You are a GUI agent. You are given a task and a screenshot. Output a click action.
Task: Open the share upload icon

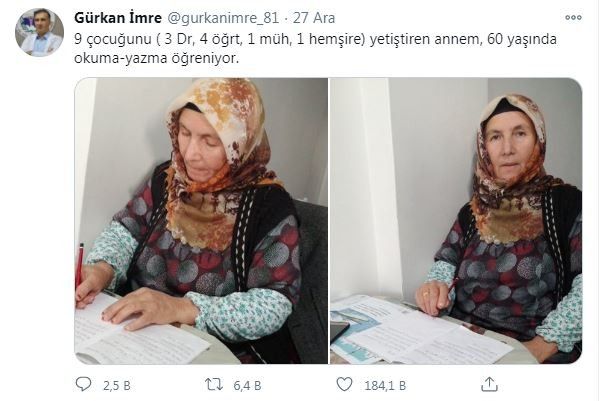point(489,384)
